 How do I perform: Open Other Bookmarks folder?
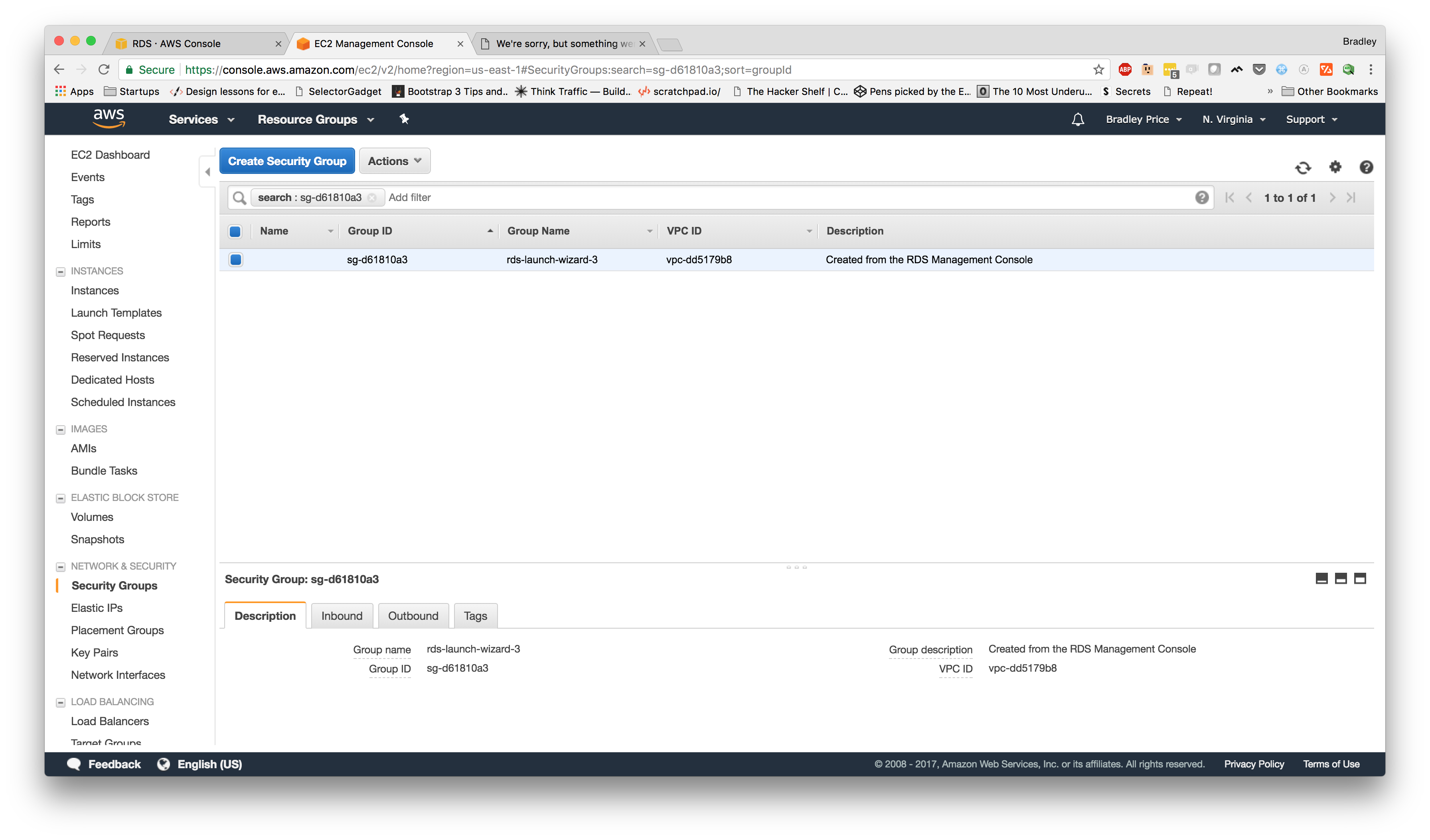pyautogui.click(x=1329, y=91)
